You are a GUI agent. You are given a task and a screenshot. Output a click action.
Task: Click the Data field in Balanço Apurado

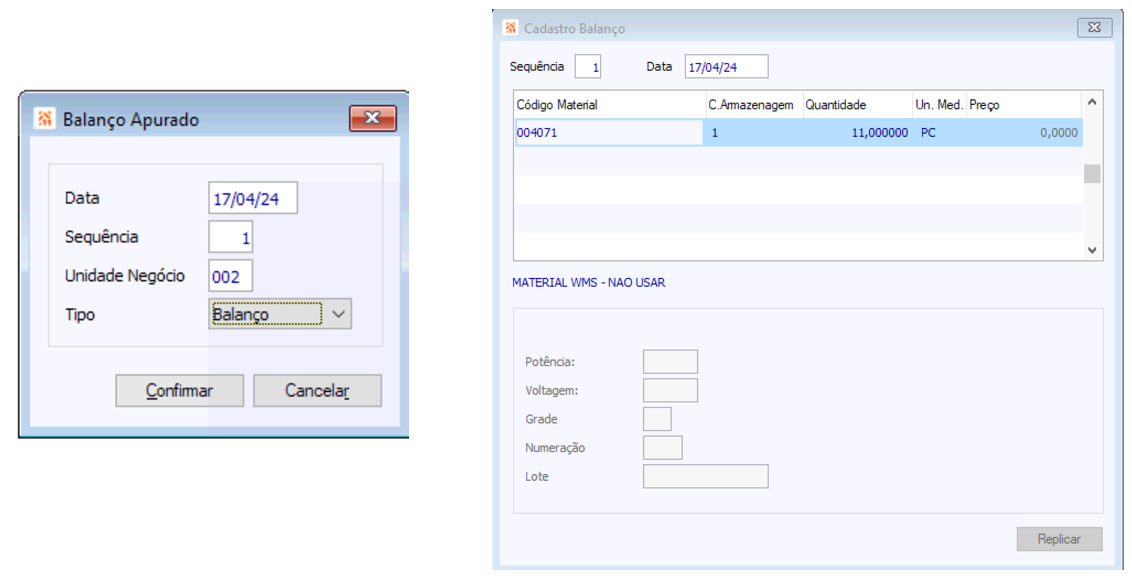253,198
